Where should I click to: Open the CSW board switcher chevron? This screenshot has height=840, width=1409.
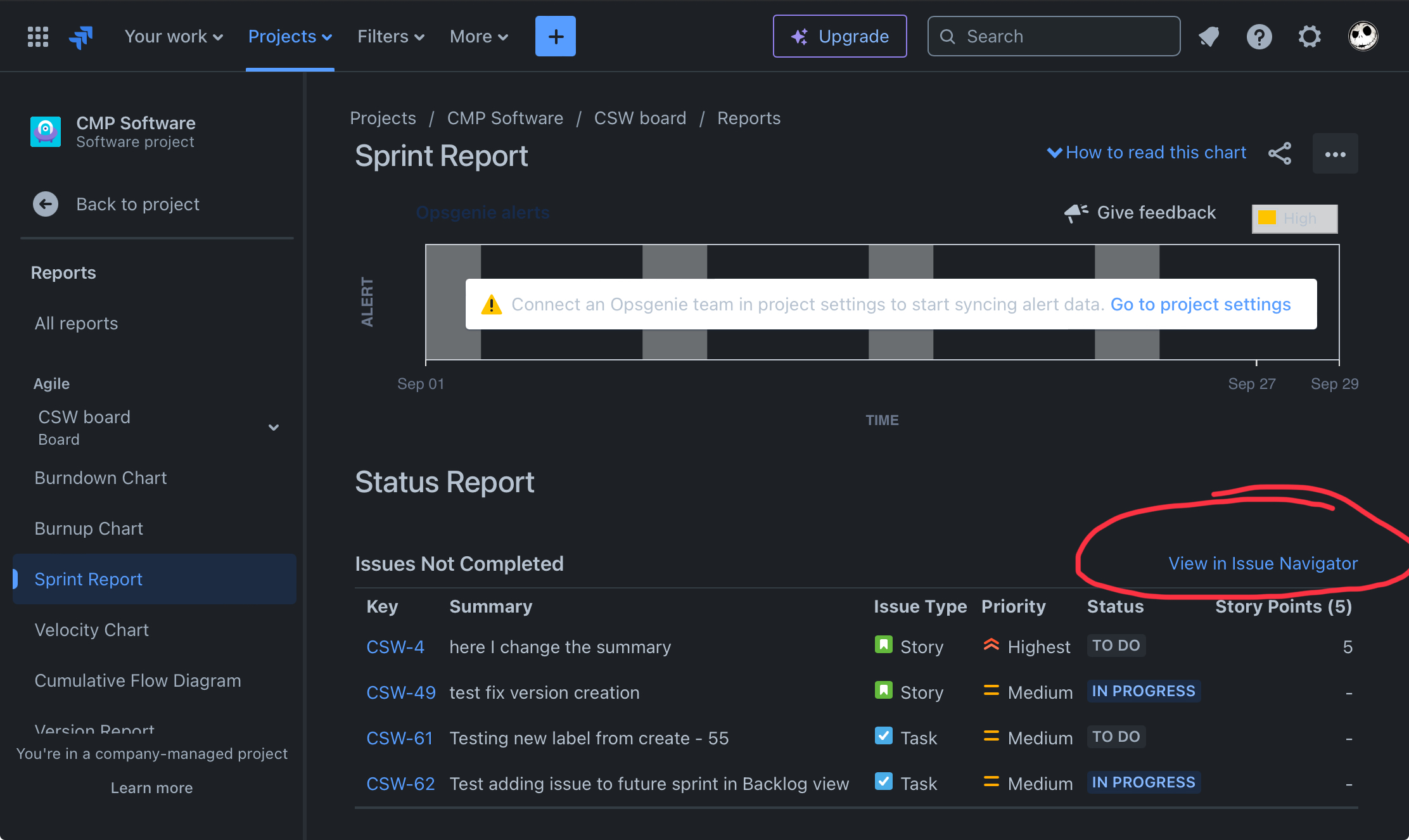(274, 427)
